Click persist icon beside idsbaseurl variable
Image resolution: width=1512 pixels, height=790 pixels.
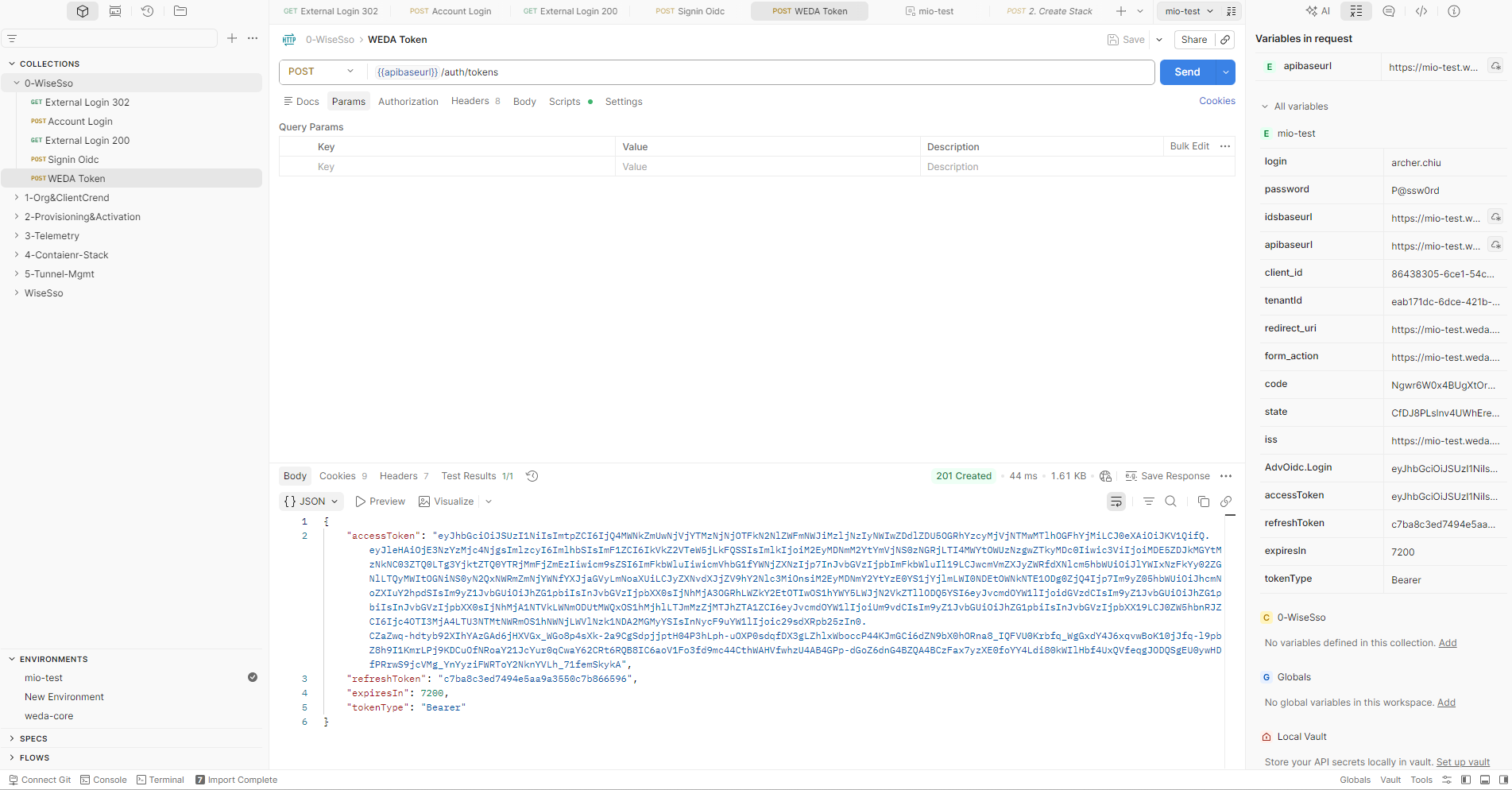(x=1495, y=217)
